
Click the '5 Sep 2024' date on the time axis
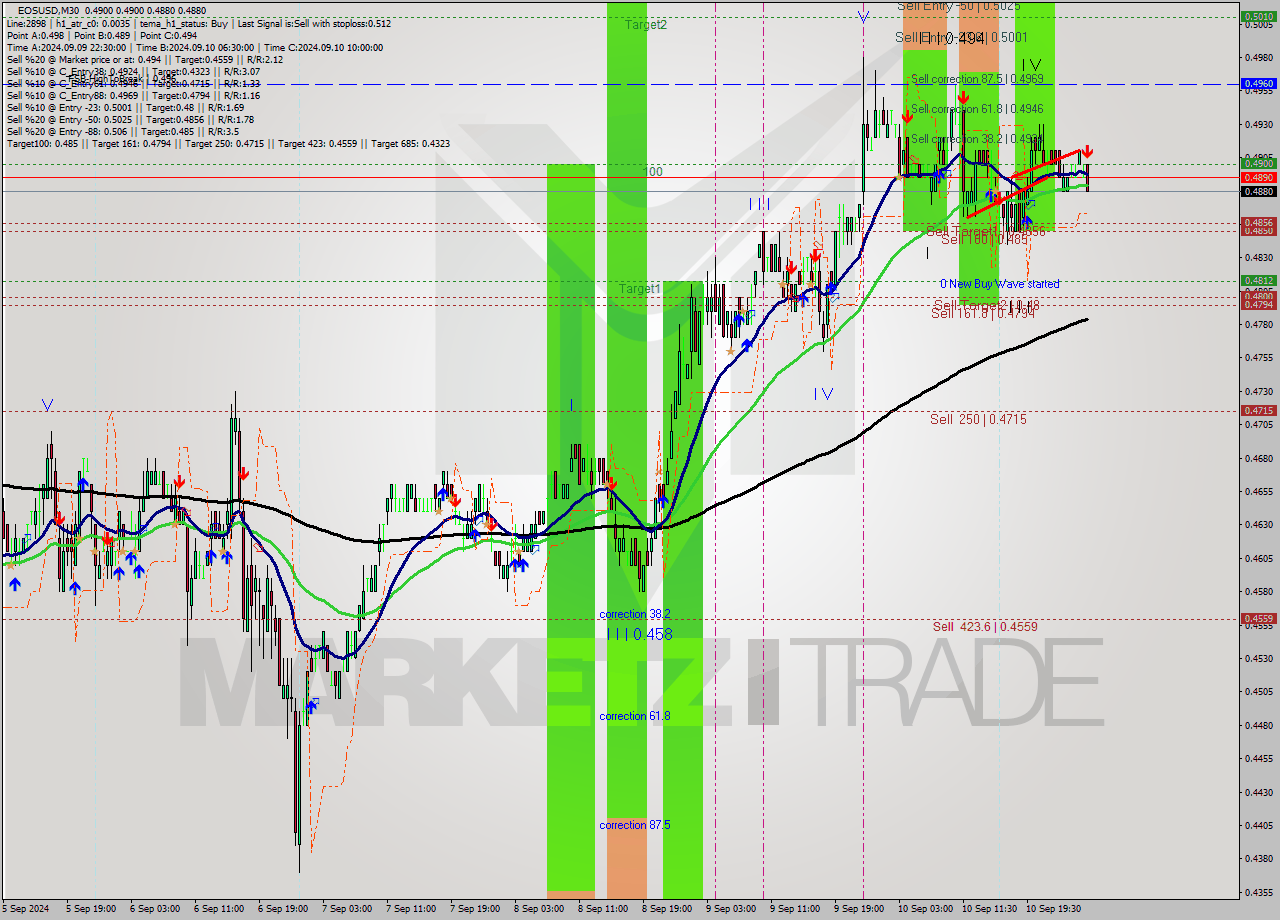[x=26, y=909]
